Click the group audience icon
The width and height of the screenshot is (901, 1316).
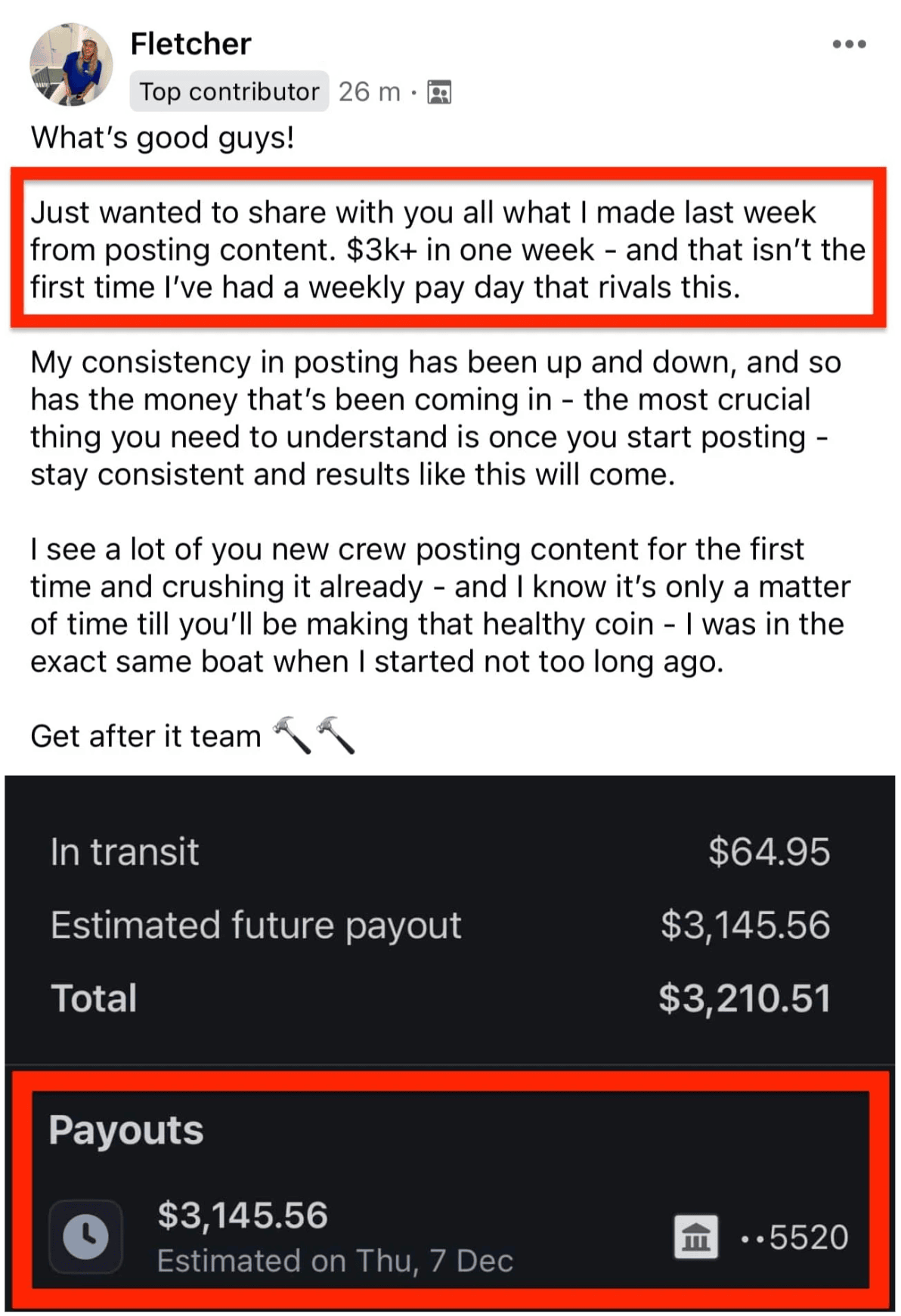tap(439, 92)
